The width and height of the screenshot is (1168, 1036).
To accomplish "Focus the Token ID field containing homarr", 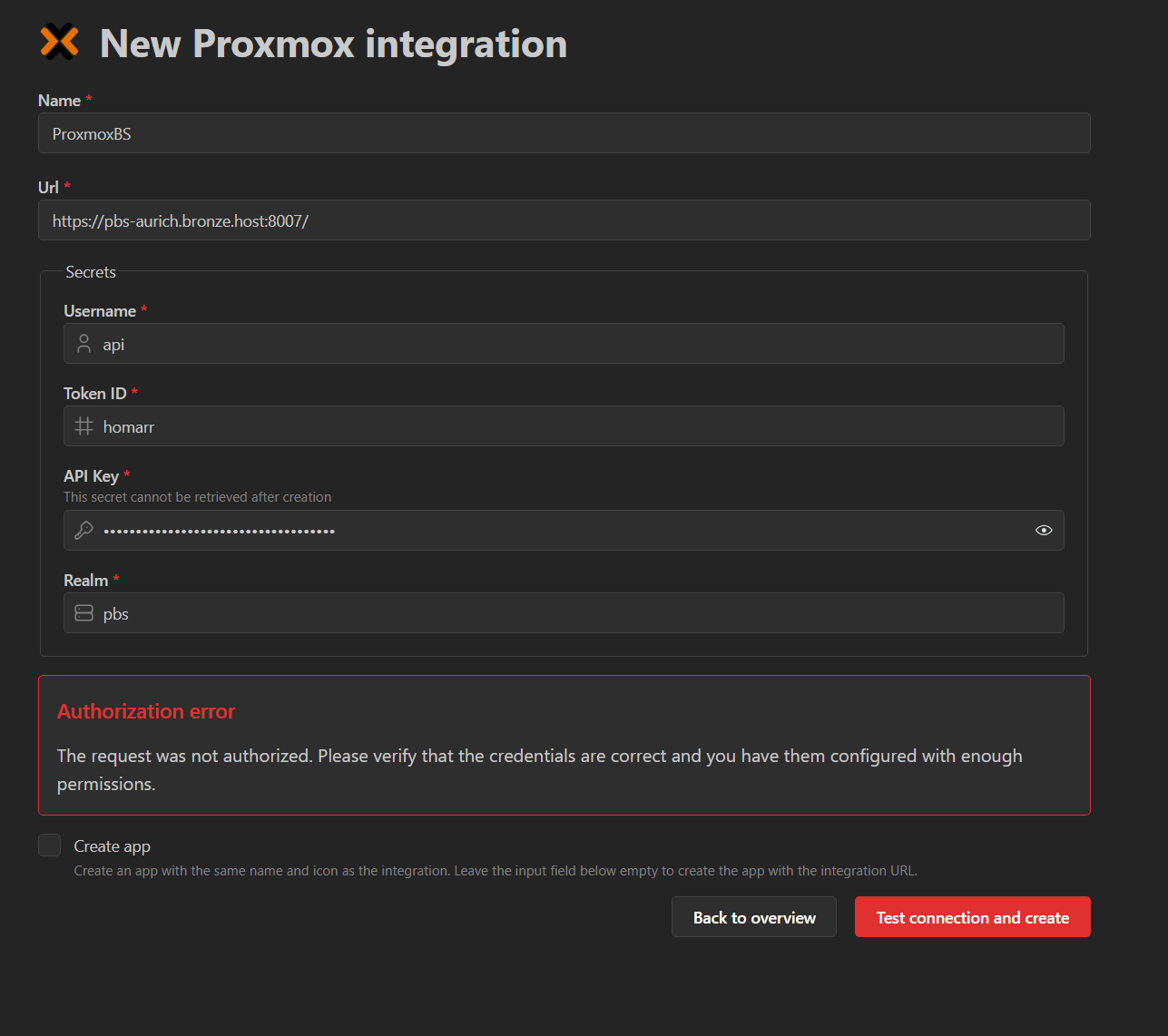I will point(564,426).
